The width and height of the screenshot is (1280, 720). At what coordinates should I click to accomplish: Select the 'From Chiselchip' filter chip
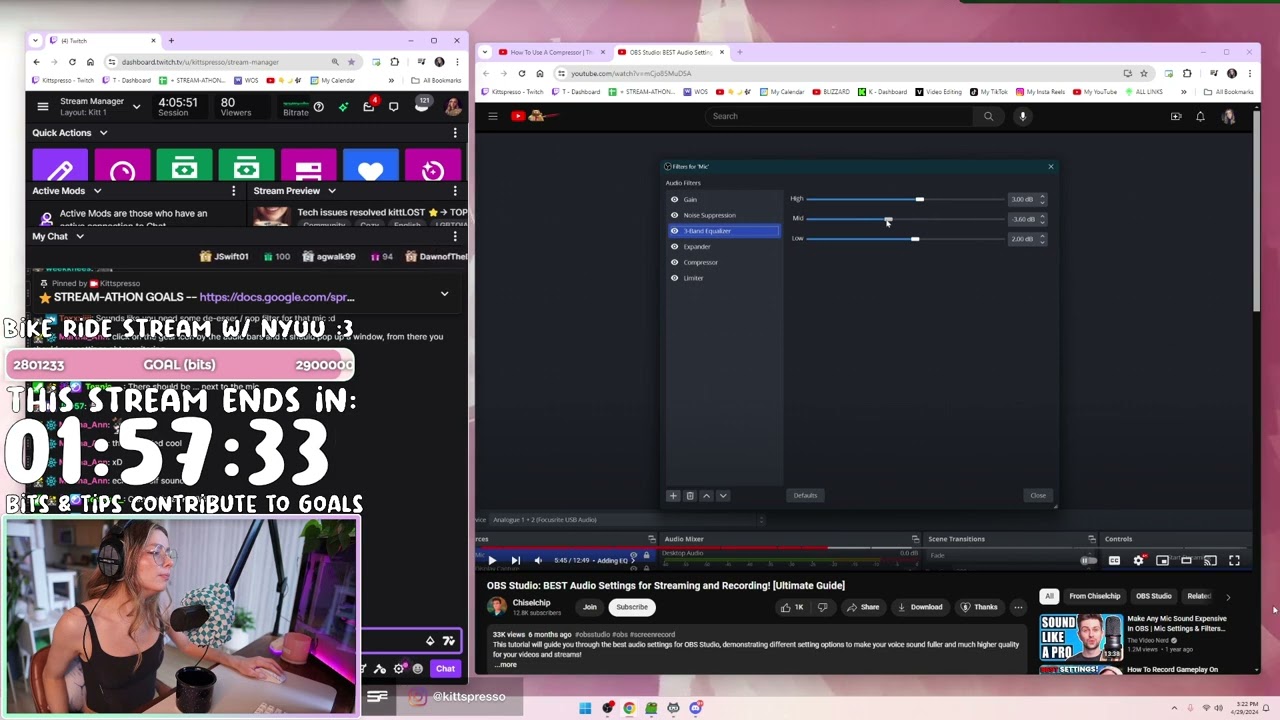(1094, 596)
